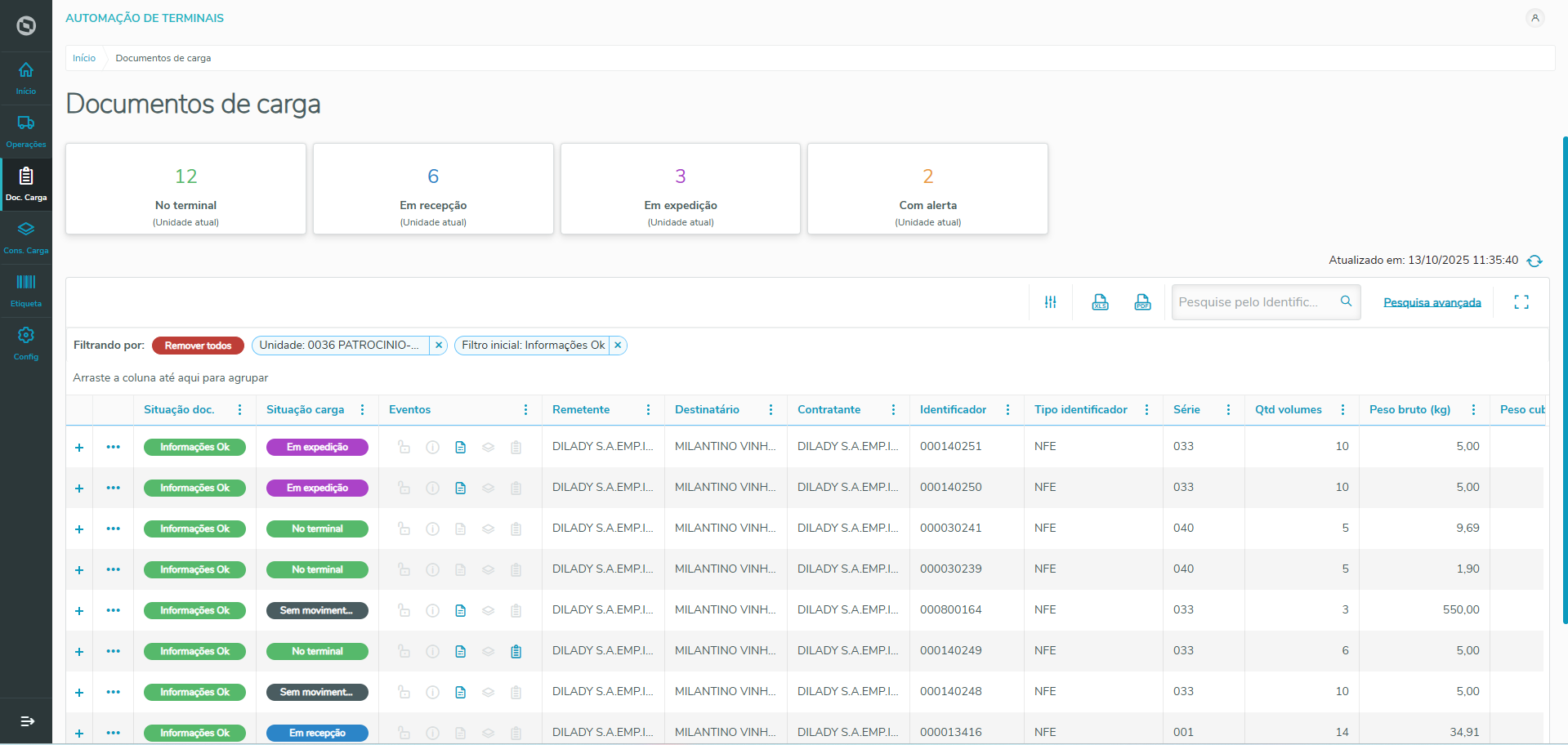Open row actions for 000140250
Image resolution: width=1568 pixels, height=745 pixels.
[x=113, y=488]
